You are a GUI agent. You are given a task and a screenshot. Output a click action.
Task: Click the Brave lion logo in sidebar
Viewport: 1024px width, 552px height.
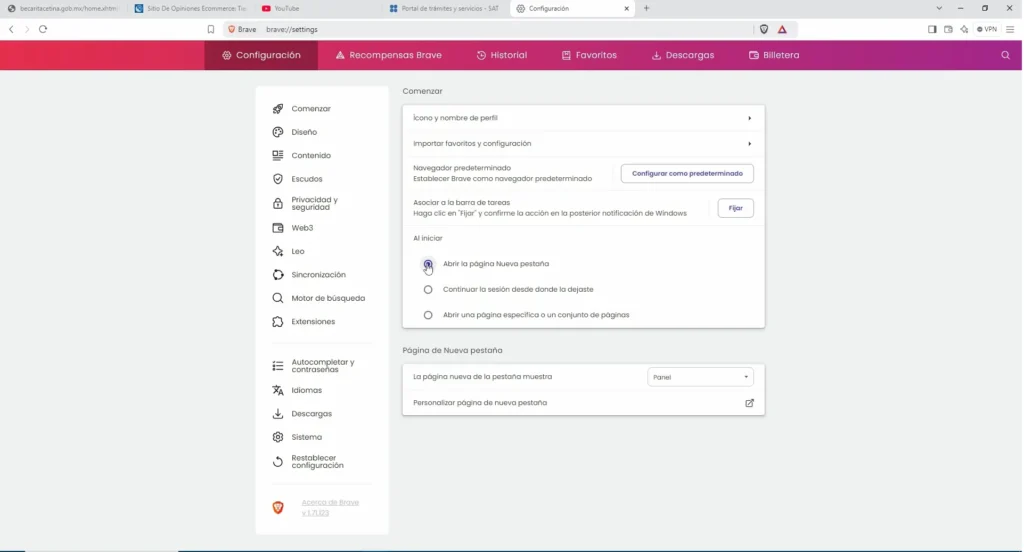coord(278,508)
